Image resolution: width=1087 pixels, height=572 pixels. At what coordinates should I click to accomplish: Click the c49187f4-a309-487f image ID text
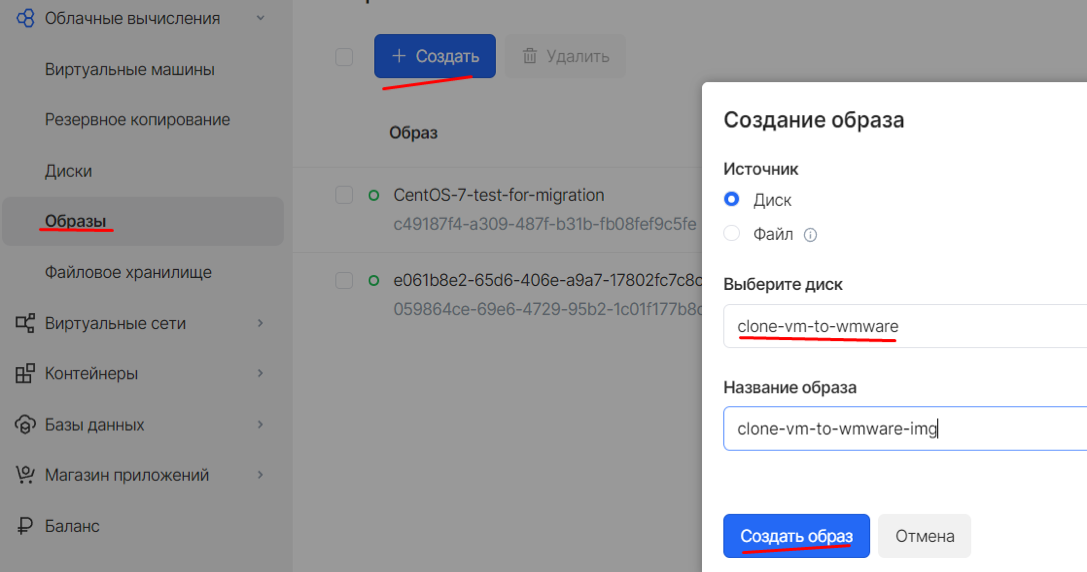click(x=545, y=225)
